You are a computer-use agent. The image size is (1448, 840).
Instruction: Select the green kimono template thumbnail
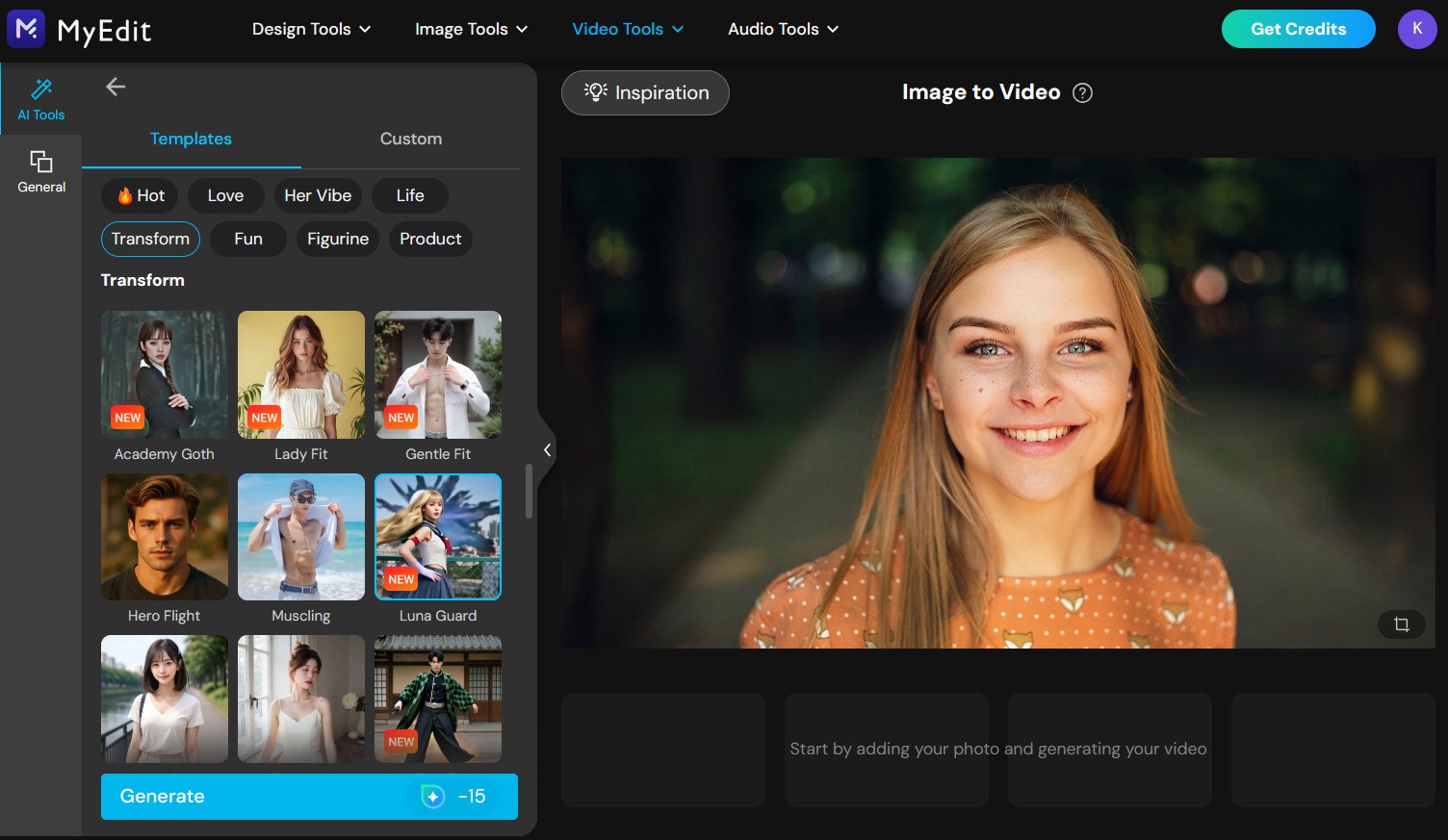coord(438,699)
